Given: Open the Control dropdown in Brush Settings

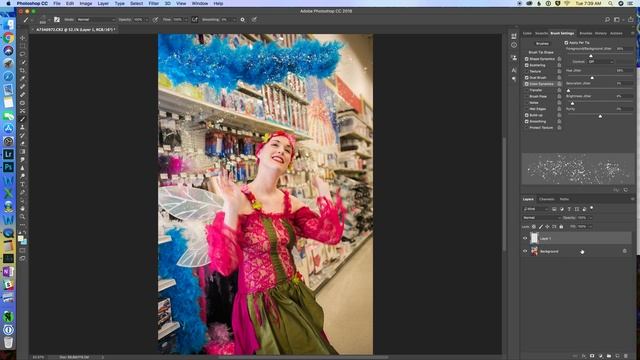Looking at the screenshot, I should click(x=600, y=62).
